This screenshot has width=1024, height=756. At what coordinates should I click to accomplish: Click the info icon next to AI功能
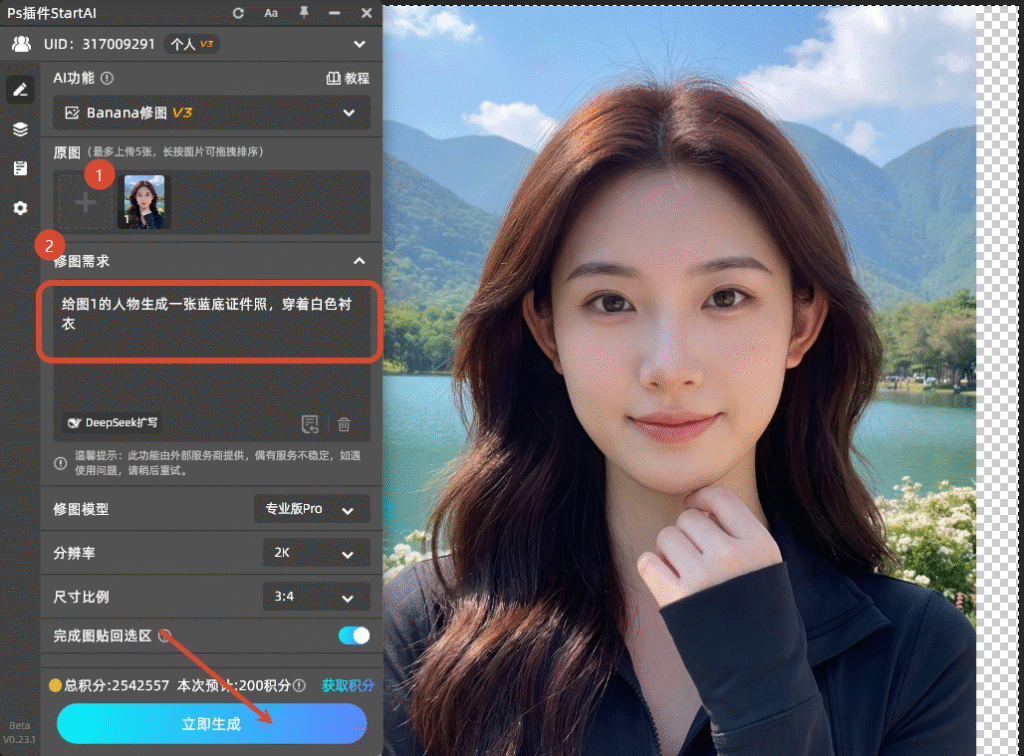(x=107, y=78)
